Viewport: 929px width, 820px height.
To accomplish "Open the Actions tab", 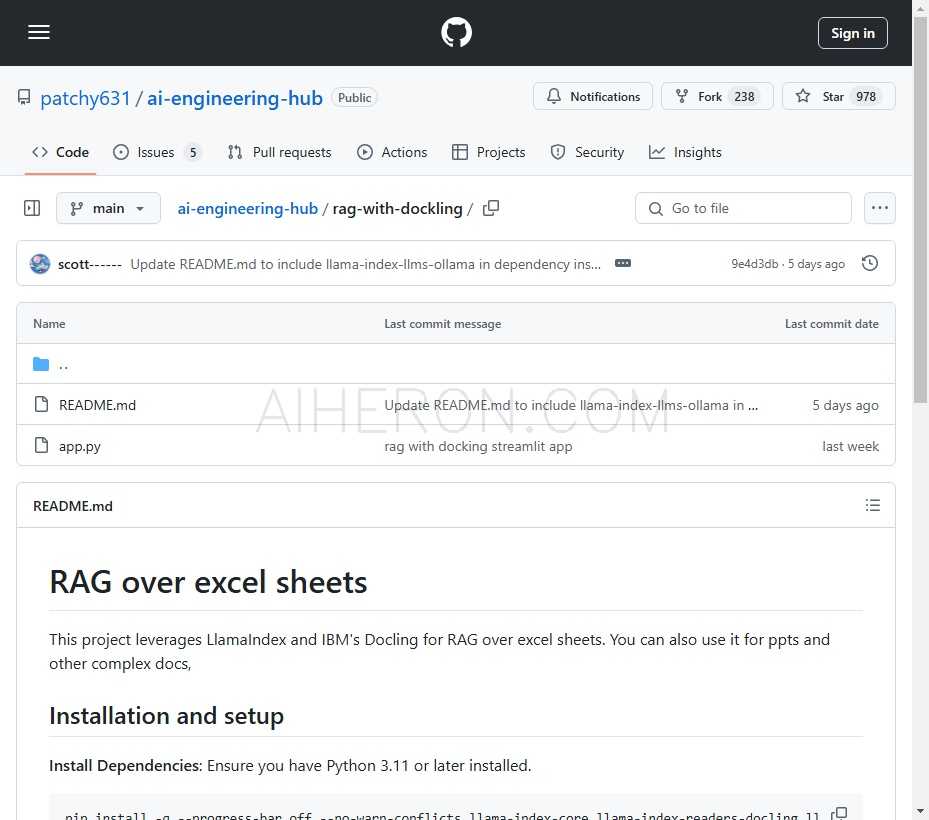I will [x=392, y=152].
